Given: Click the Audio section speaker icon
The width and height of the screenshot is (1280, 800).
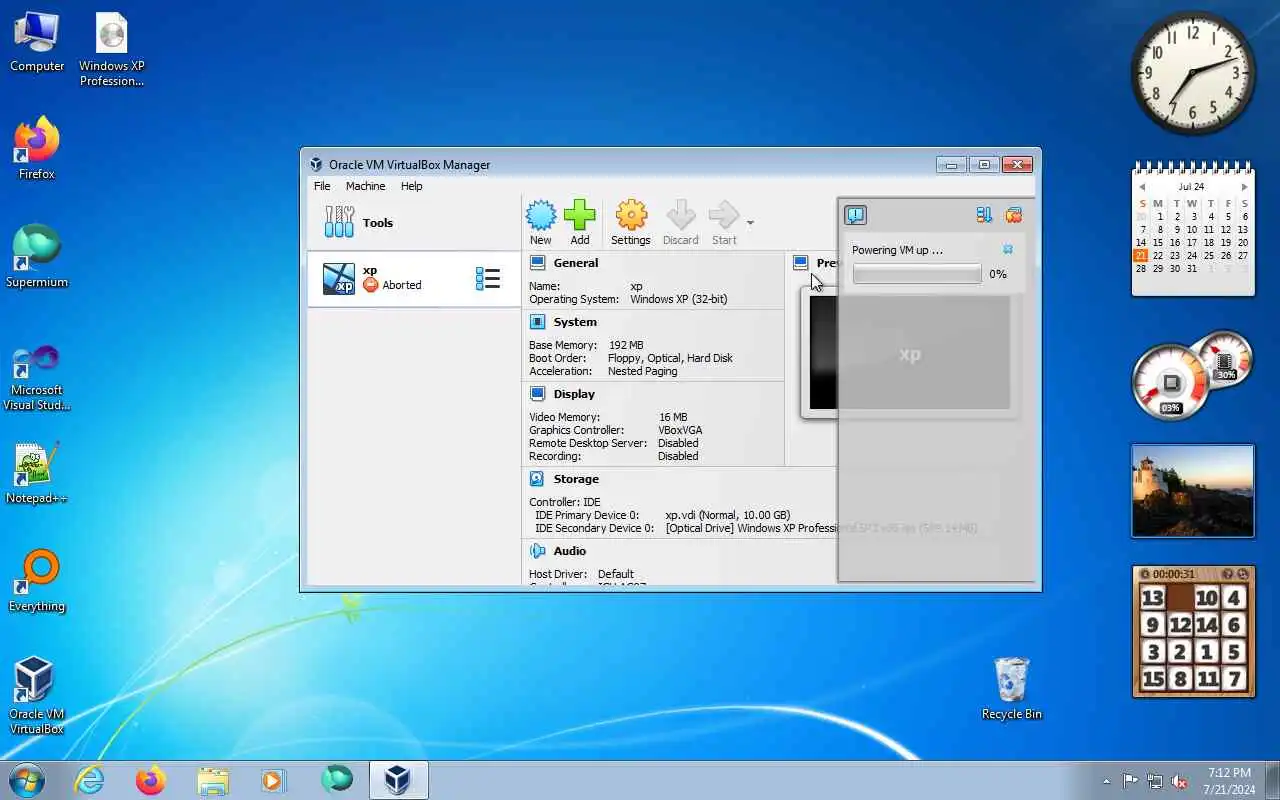Looking at the screenshot, I should pyautogui.click(x=537, y=551).
